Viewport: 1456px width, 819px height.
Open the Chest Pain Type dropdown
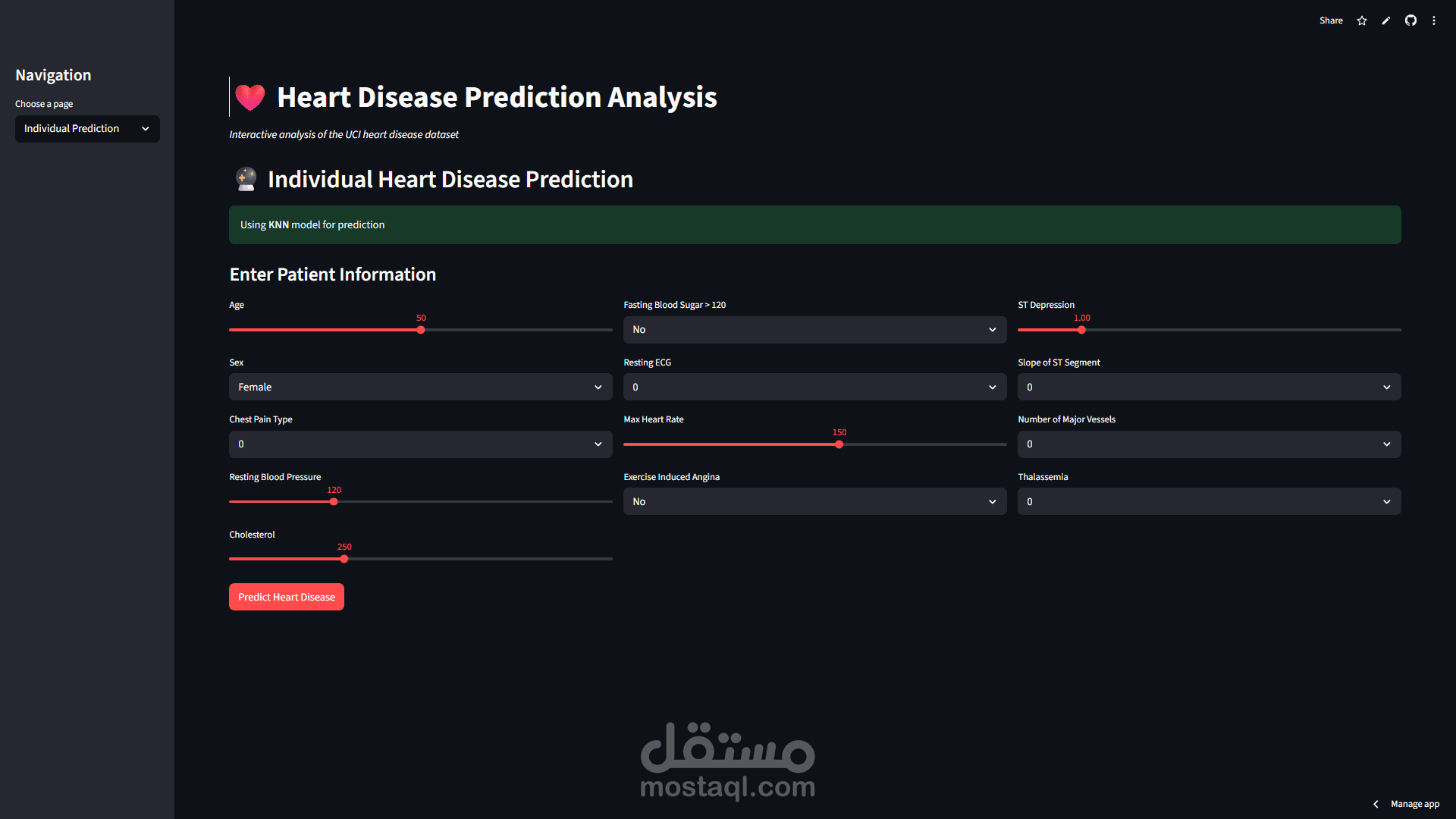tap(420, 444)
